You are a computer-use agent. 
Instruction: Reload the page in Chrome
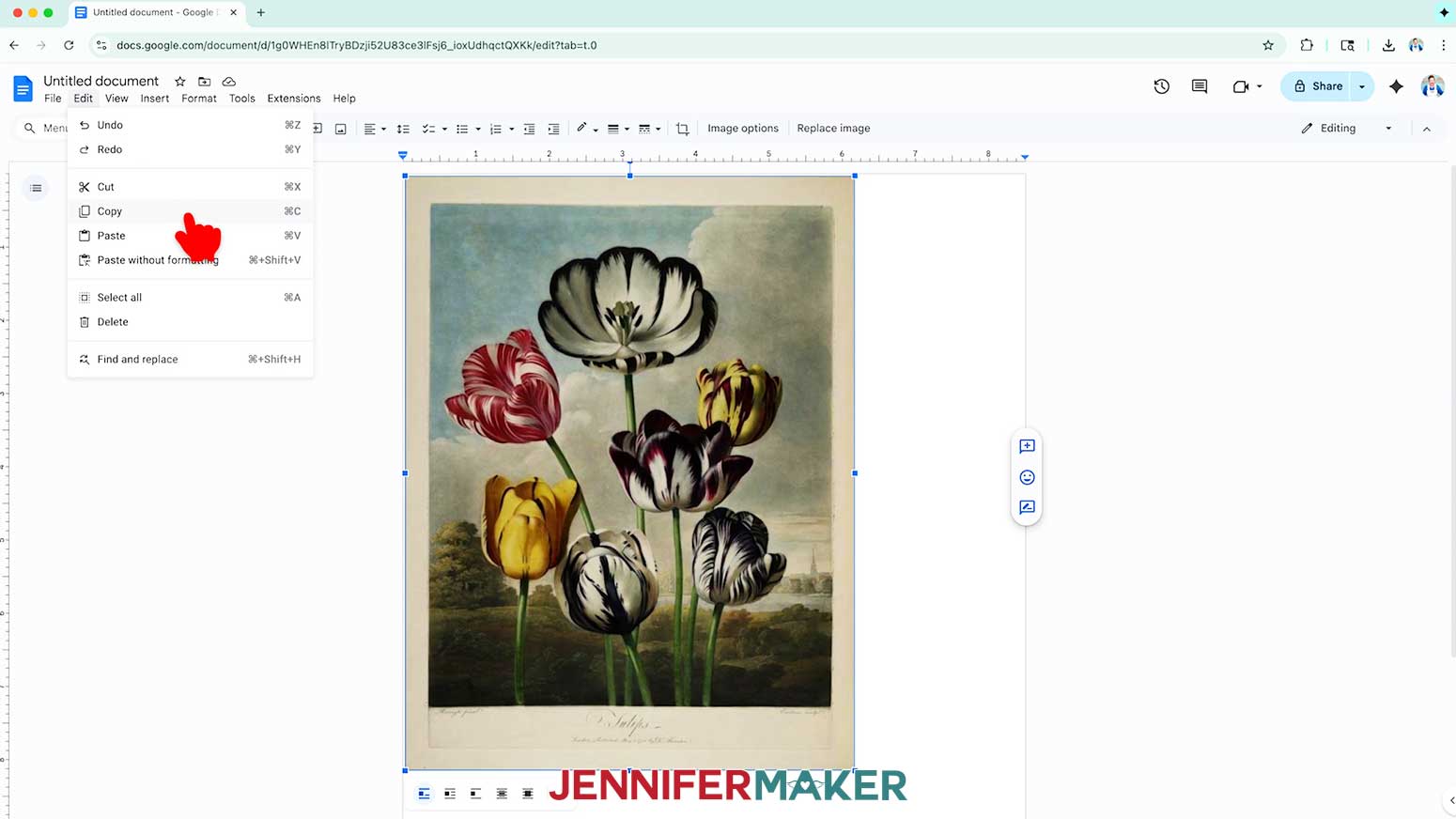[x=69, y=45]
